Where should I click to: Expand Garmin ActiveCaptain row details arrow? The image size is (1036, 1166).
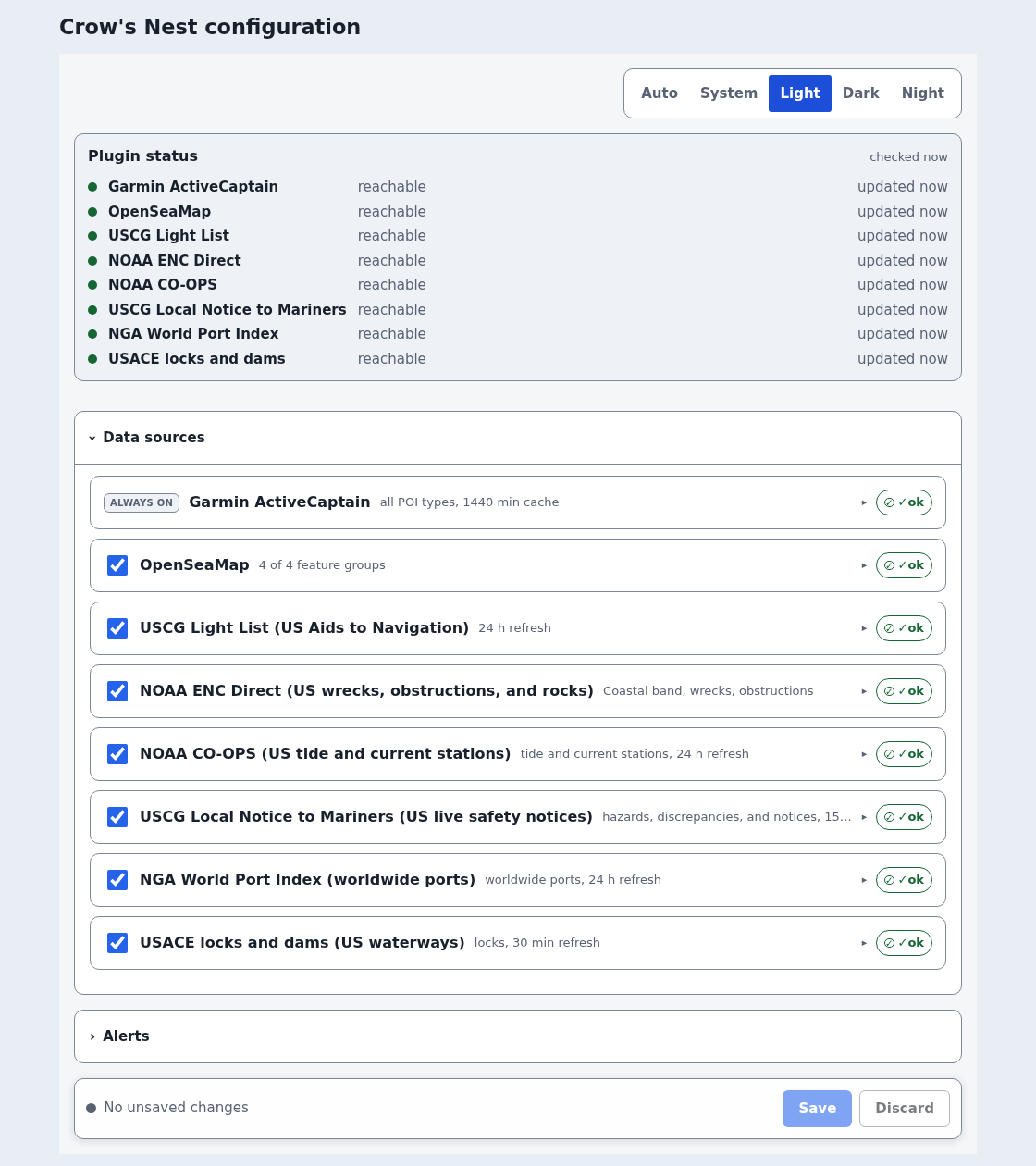[x=864, y=502]
